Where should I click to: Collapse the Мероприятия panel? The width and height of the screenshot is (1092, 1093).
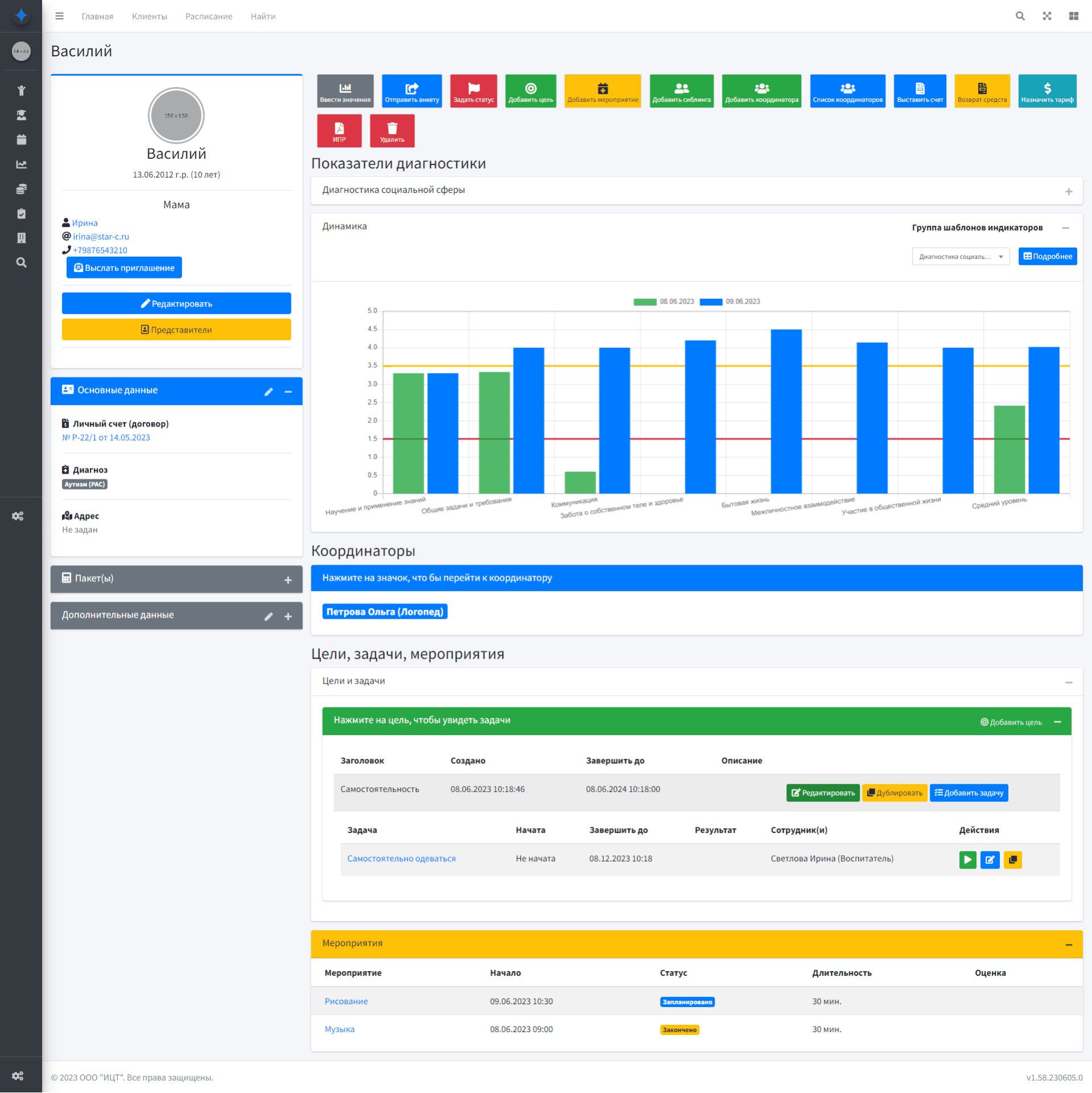click(1069, 945)
